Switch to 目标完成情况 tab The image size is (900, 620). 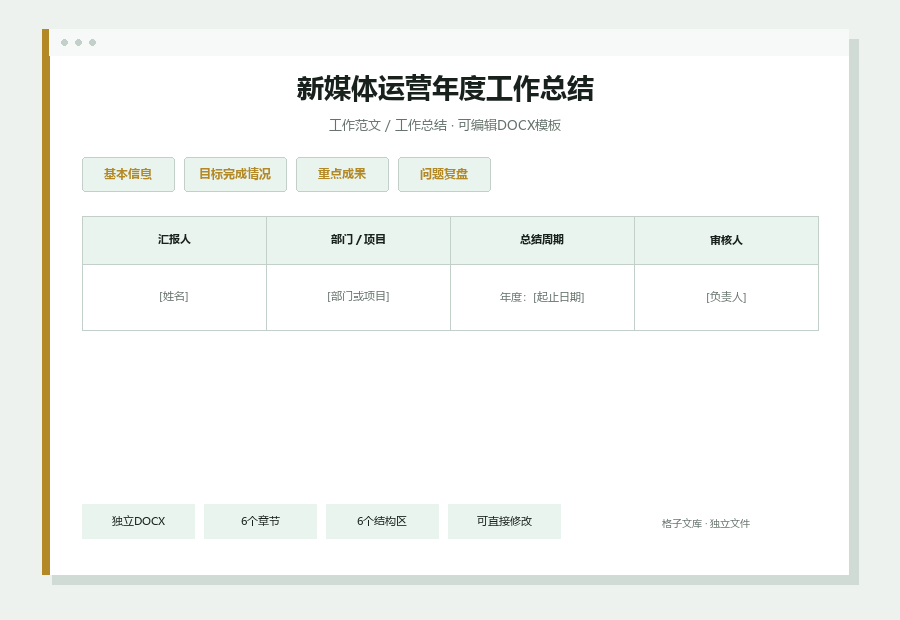235,175
